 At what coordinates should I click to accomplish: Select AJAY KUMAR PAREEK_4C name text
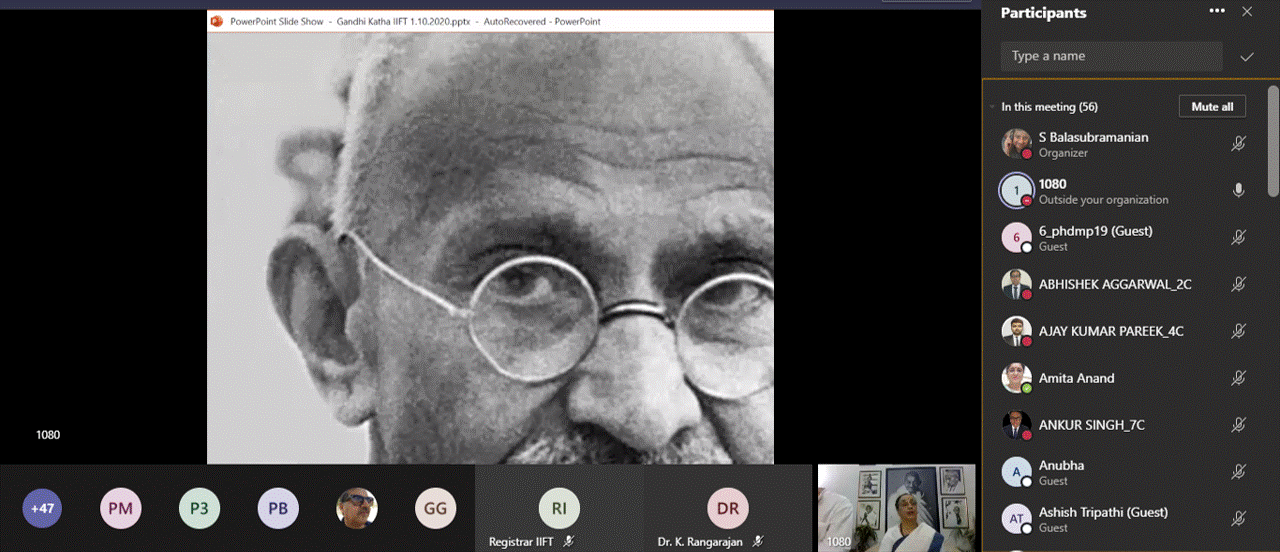click(x=1111, y=331)
